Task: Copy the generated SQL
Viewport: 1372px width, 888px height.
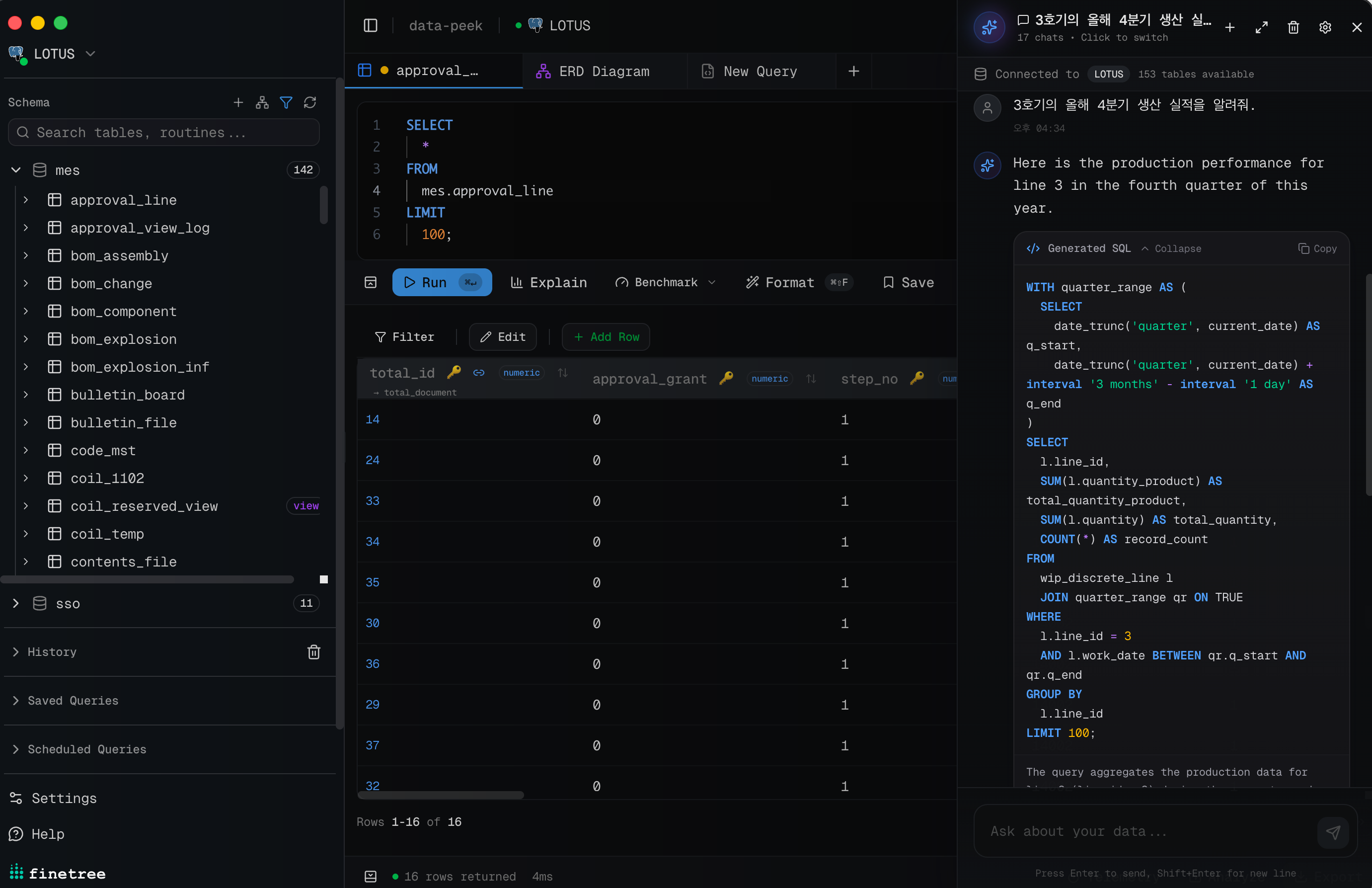Action: click(x=1317, y=248)
